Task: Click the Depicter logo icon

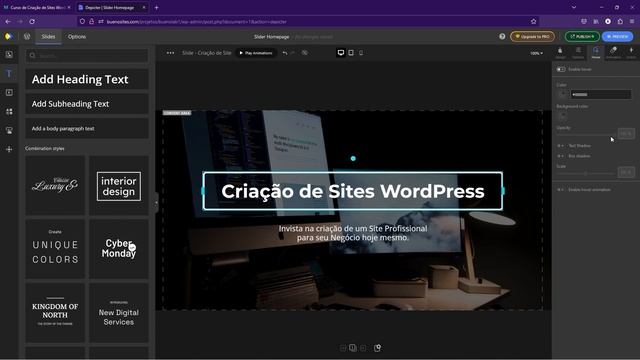Action: [9, 36]
